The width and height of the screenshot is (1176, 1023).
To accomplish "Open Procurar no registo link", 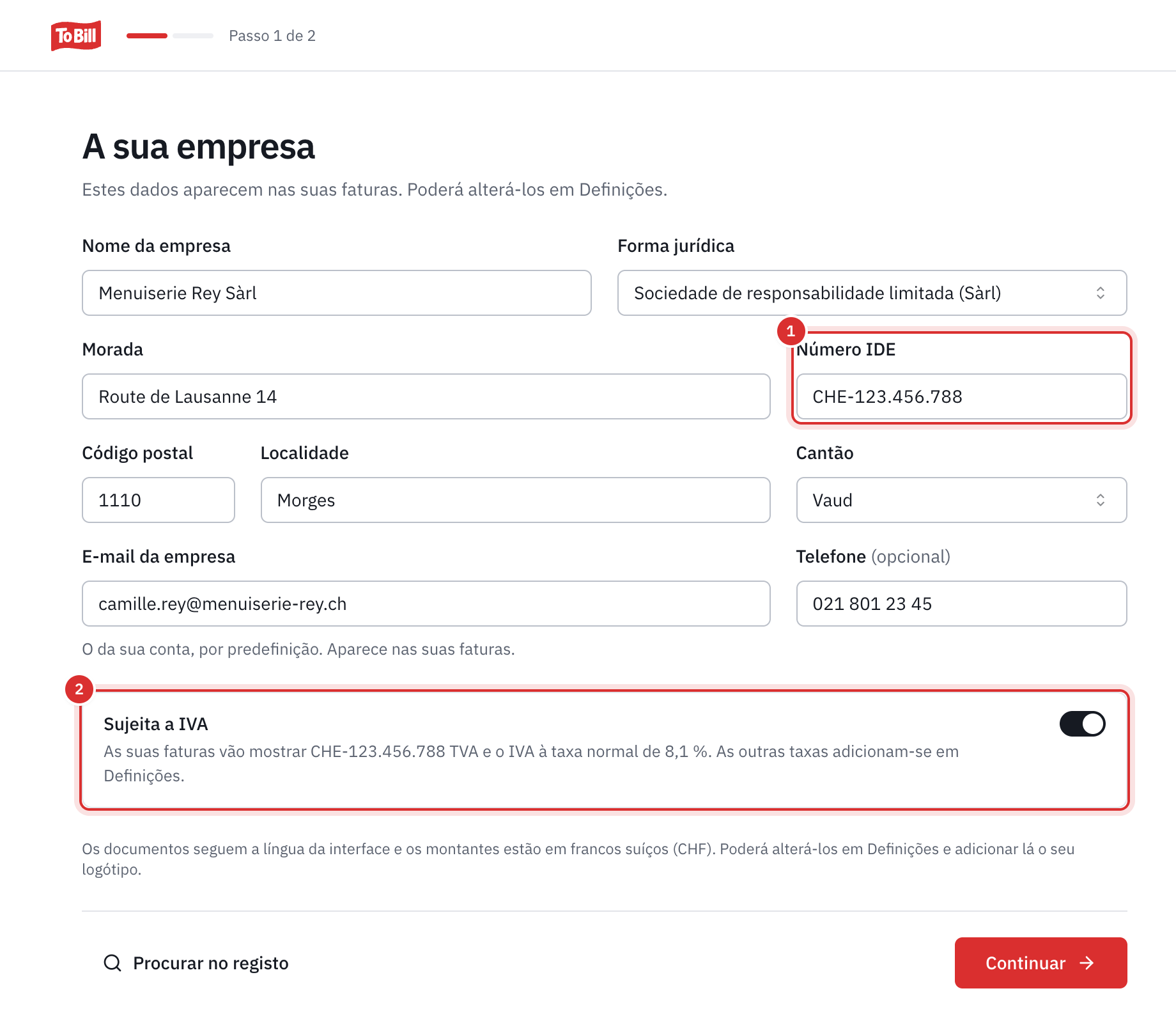I will pos(196,963).
